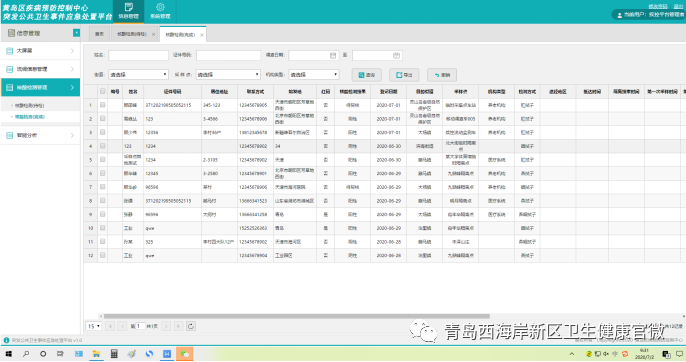This screenshot has width=686, height=362.
Task: Focus the page number input field
Action: click(x=140, y=326)
